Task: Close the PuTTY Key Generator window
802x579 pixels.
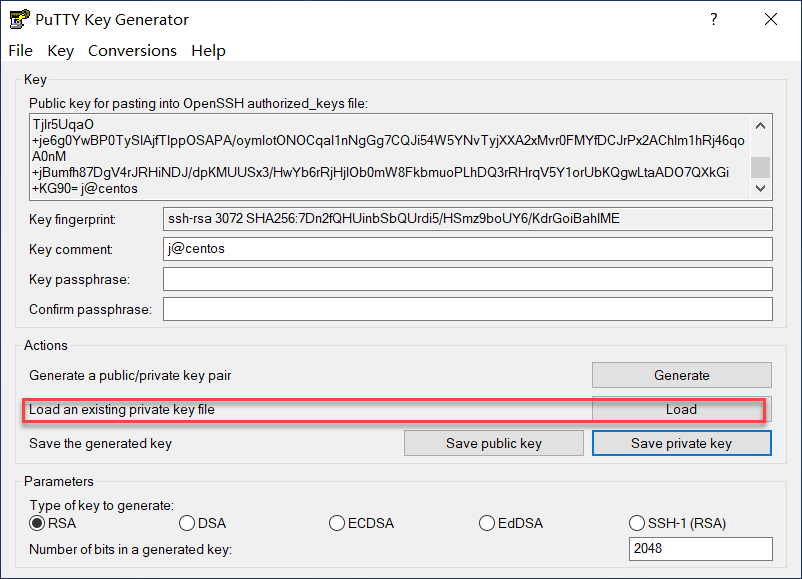Action: coord(771,19)
